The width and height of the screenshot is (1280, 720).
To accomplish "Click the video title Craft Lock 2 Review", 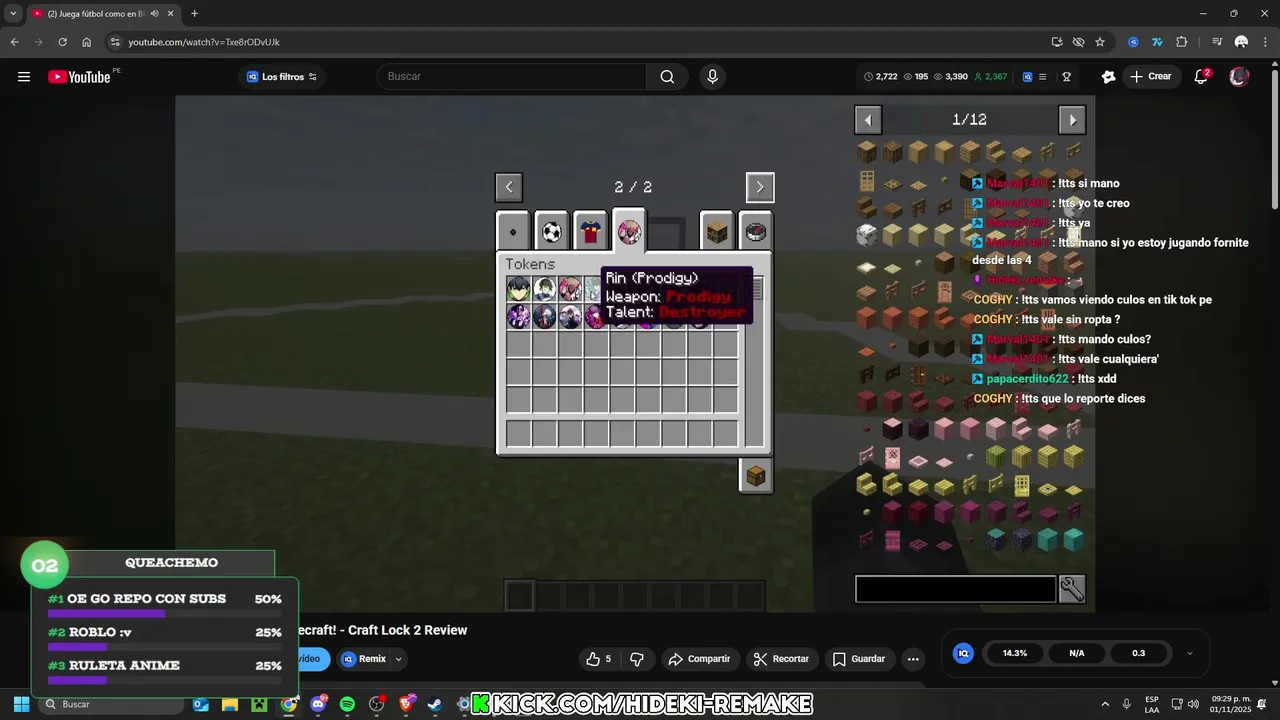I will tap(382, 630).
